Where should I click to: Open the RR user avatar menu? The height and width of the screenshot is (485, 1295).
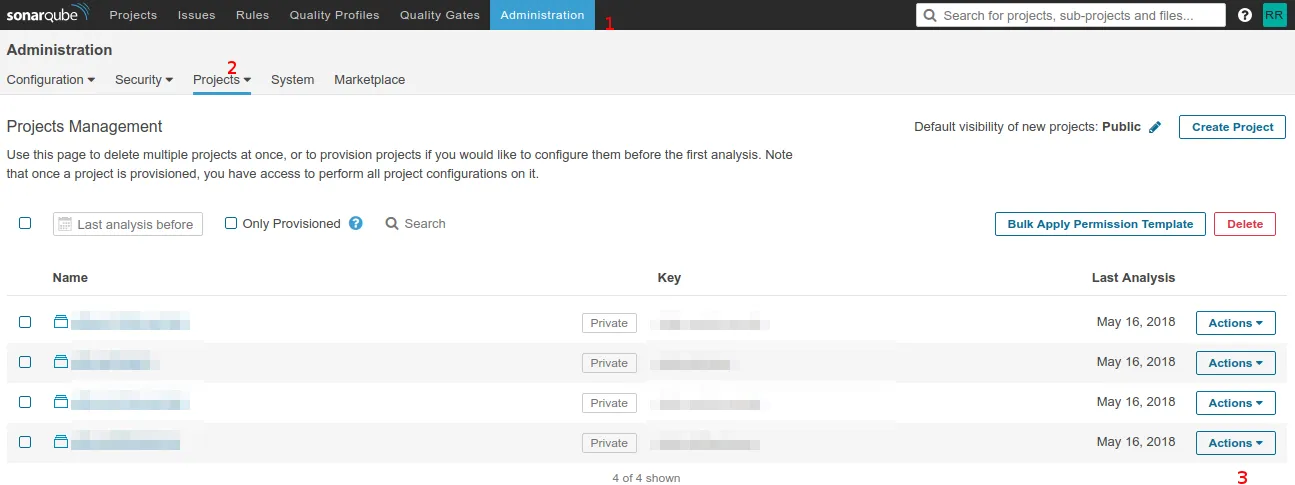[x=1274, y=15]
